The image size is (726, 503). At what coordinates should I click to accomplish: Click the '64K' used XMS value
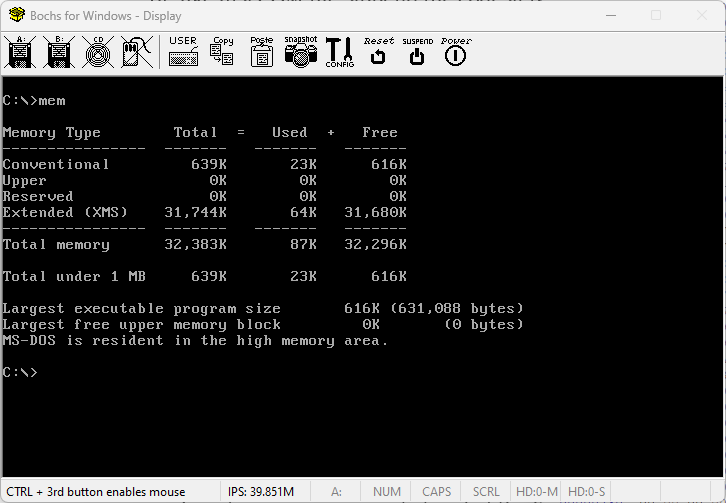click(x=303, y=213)
